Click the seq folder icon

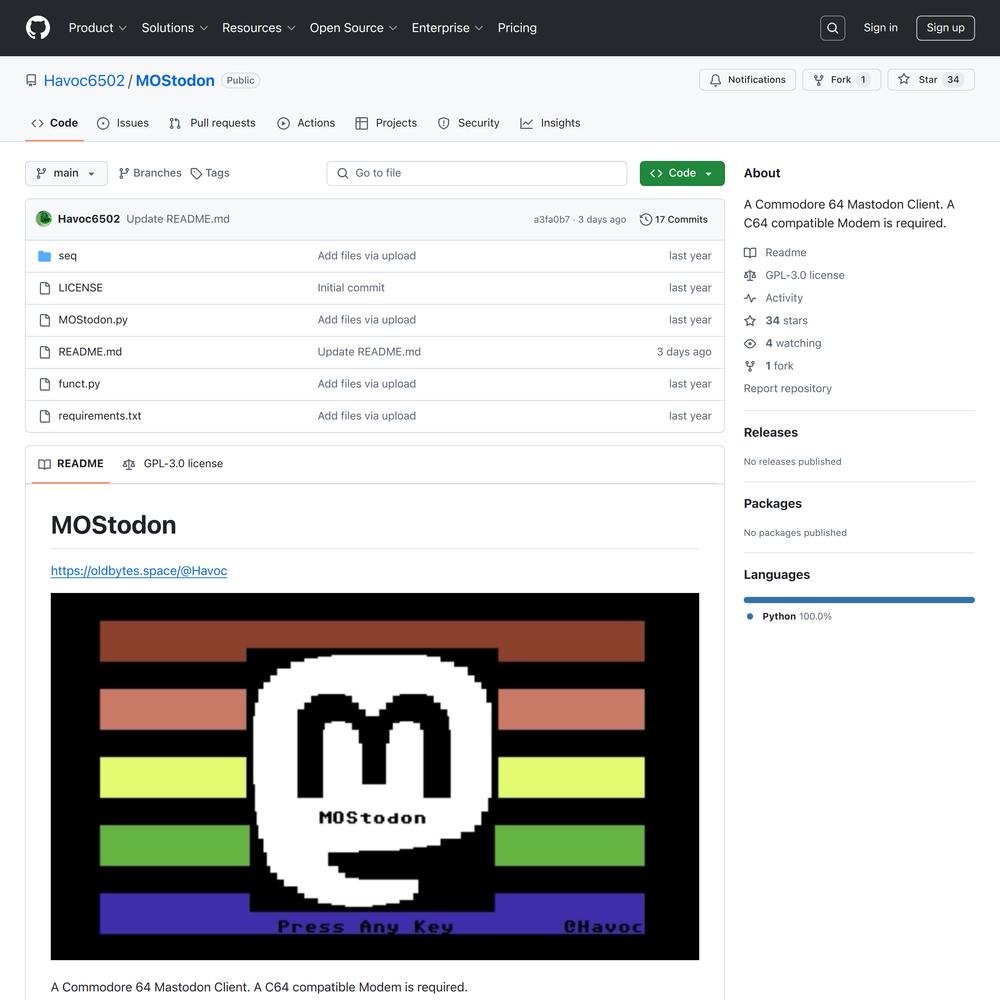[45, 256]
